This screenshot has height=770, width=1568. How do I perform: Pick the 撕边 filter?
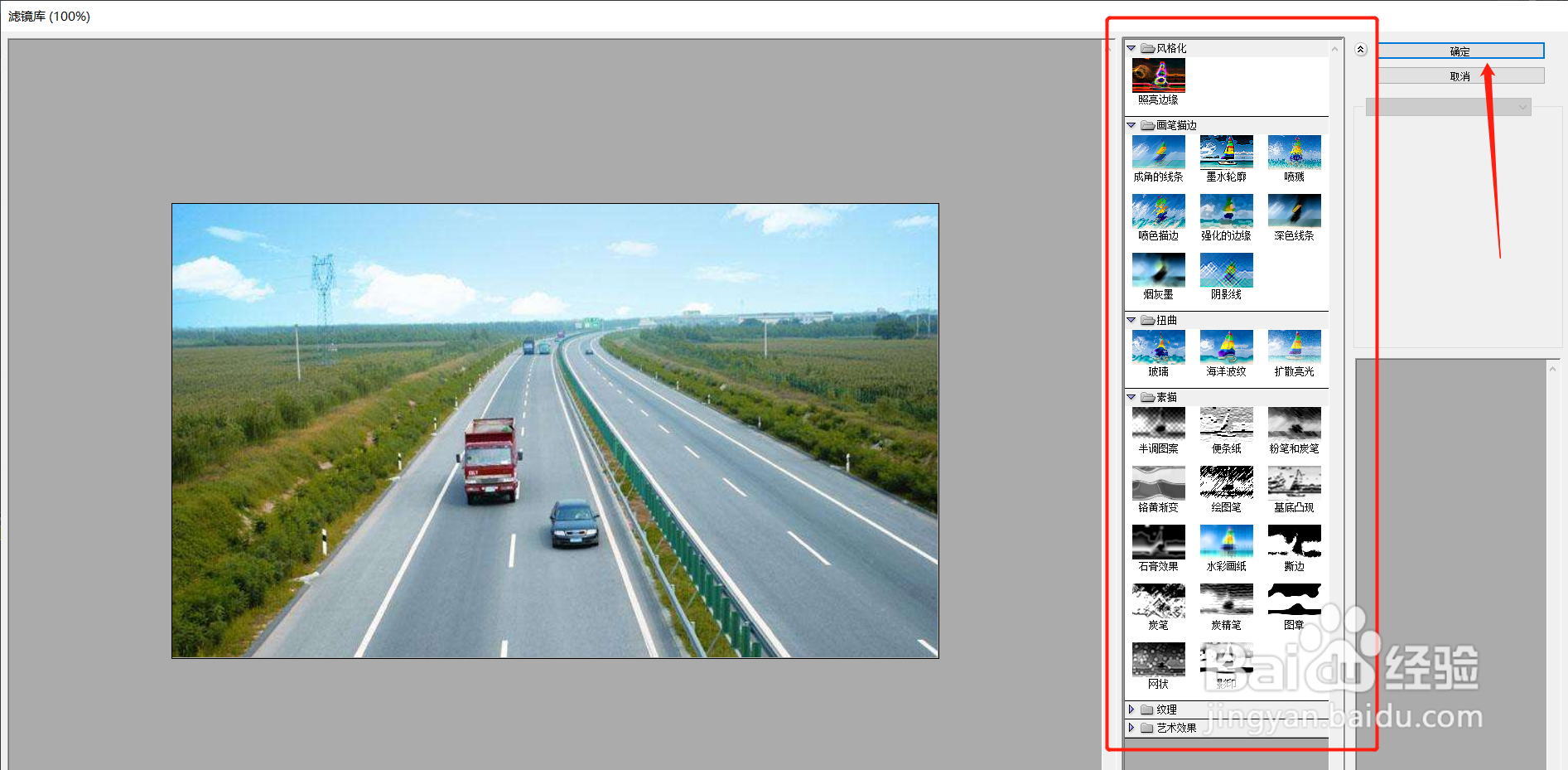click(1294, 542)
